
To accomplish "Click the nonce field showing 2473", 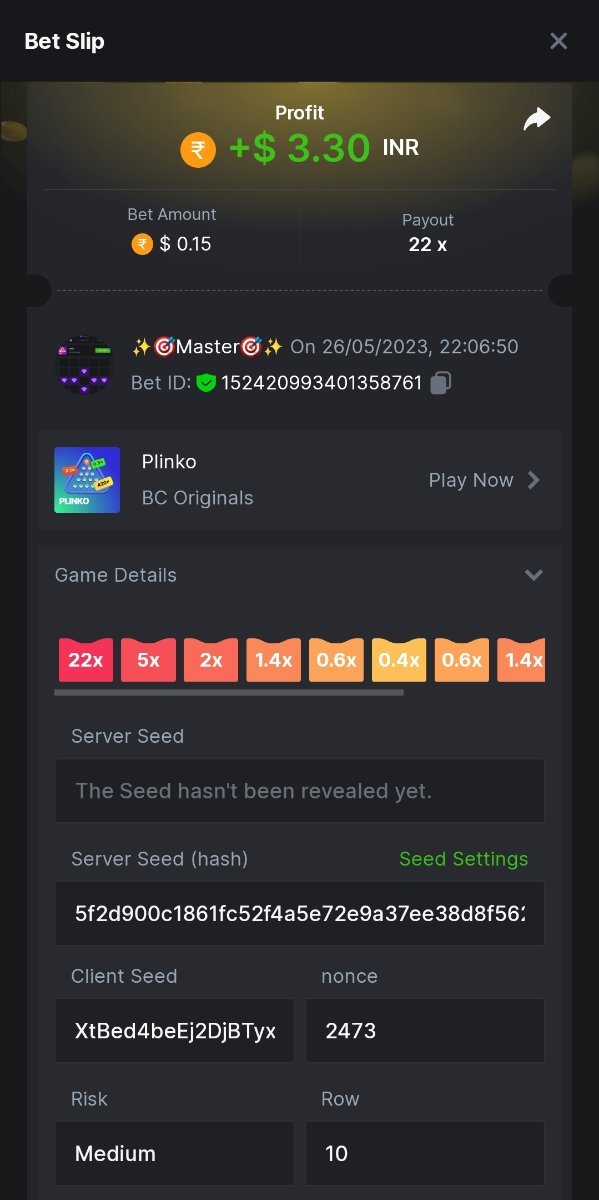I will pyautogui.click(x=425, y=1030).
